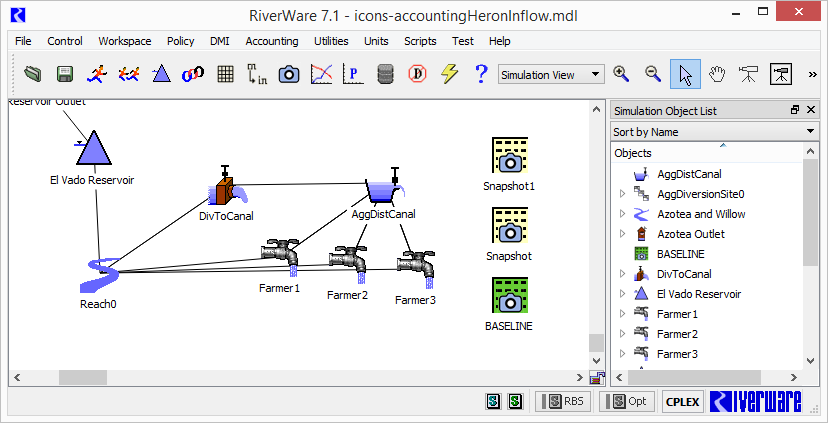Viewport: 828px width, 423px height.
Task: Expand El Vado Reservoir list node
Action: [x=622, y=294]
